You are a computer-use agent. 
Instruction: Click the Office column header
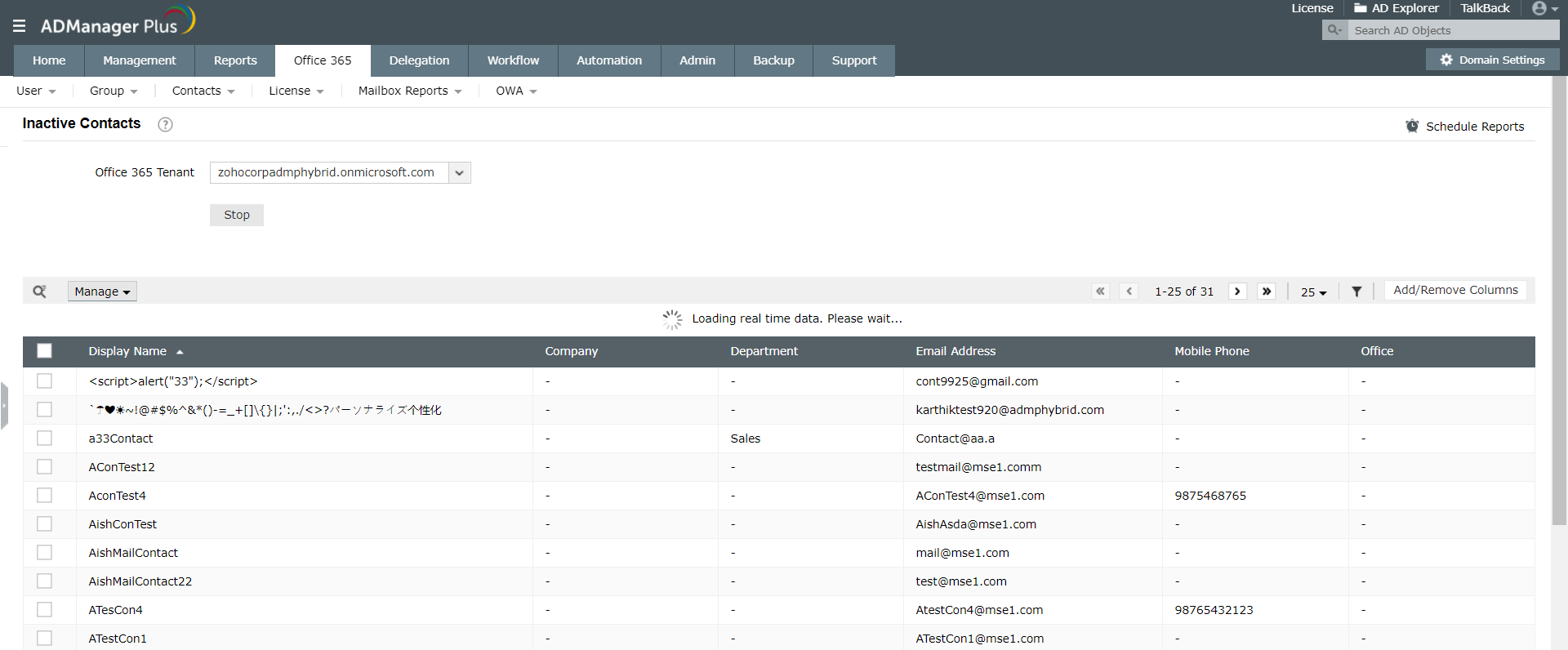coord(1377,351)
